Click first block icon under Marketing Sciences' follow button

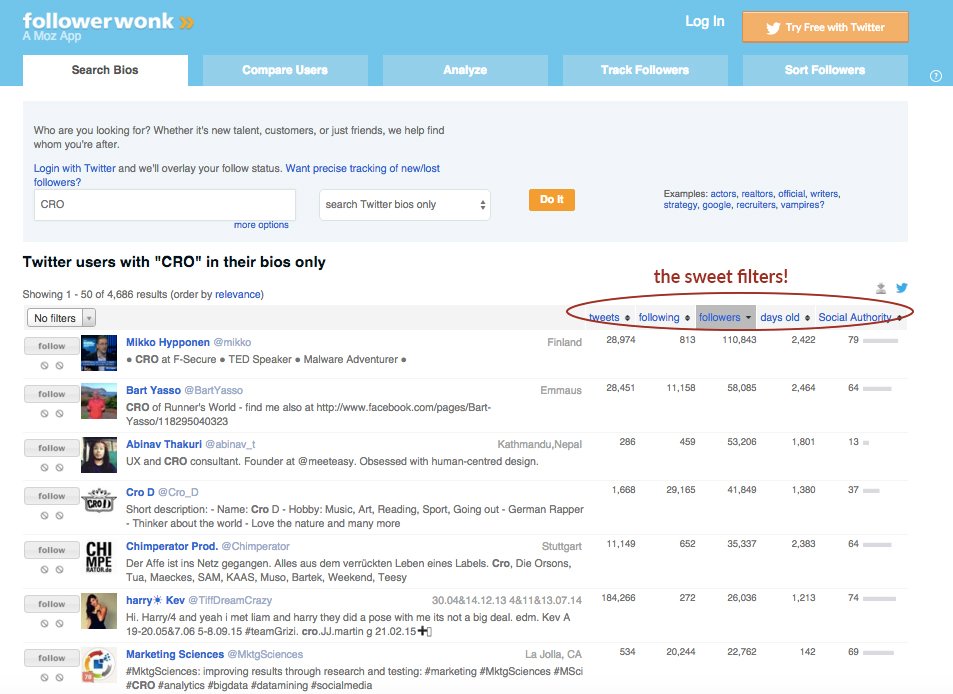pos(44,678)
